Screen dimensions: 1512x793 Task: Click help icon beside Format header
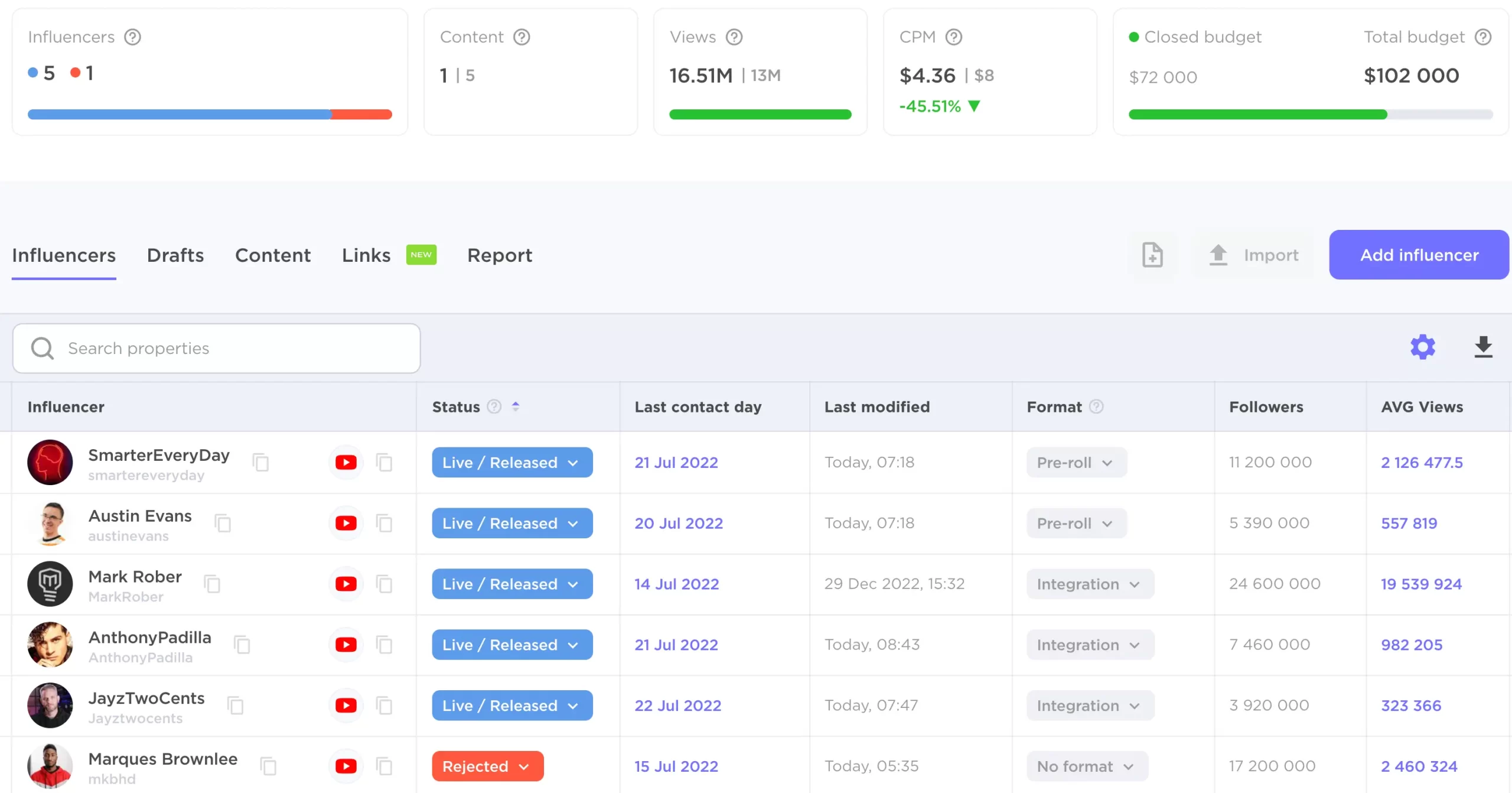tap(1096, 407)
